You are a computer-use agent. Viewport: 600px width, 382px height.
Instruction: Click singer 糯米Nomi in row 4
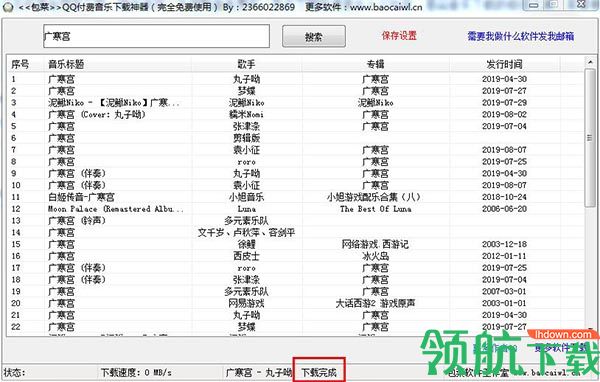[x=246, y=114]
